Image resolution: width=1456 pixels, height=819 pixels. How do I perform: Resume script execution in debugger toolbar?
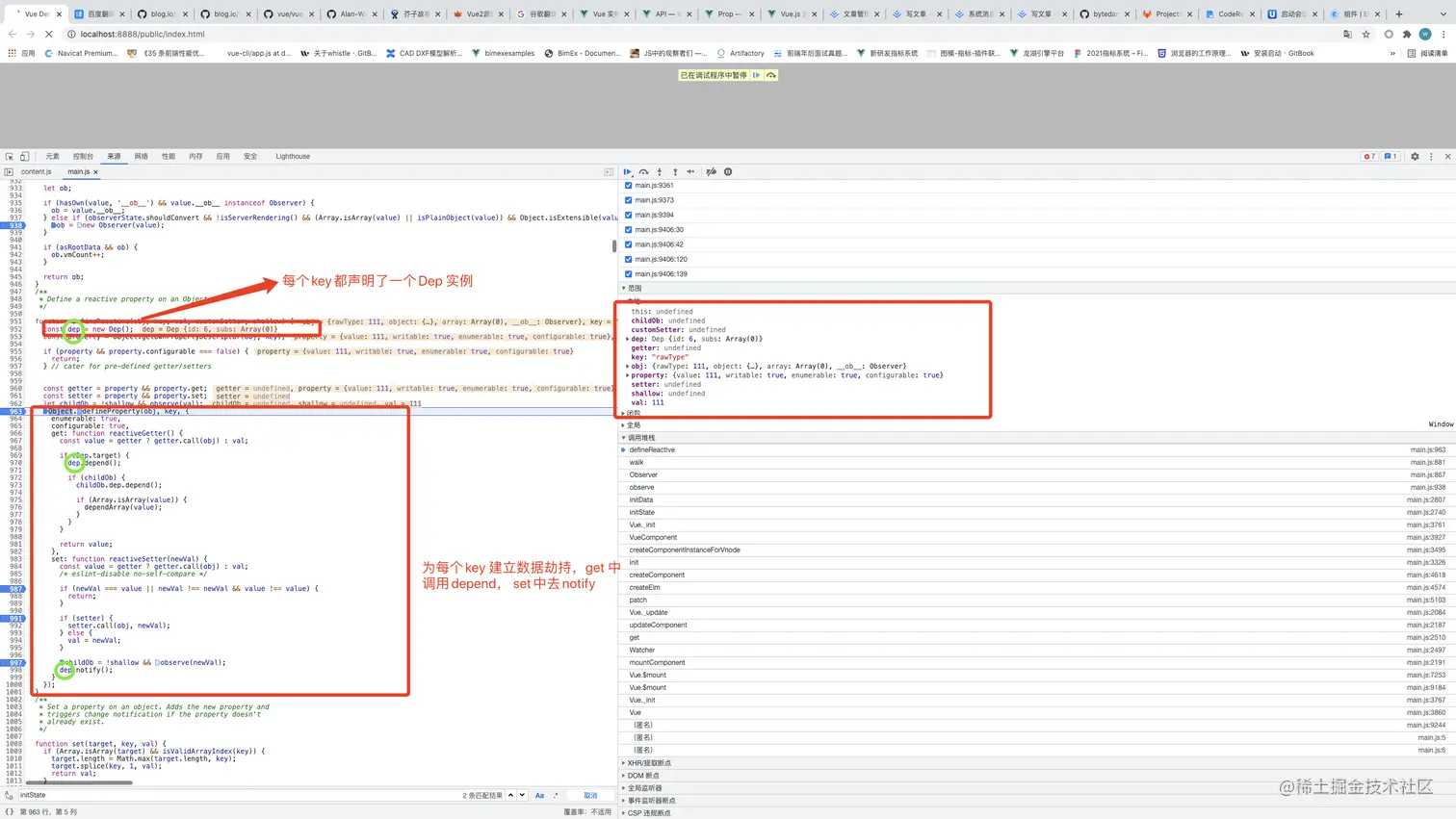pyautogui.click(x=628, y=172)
